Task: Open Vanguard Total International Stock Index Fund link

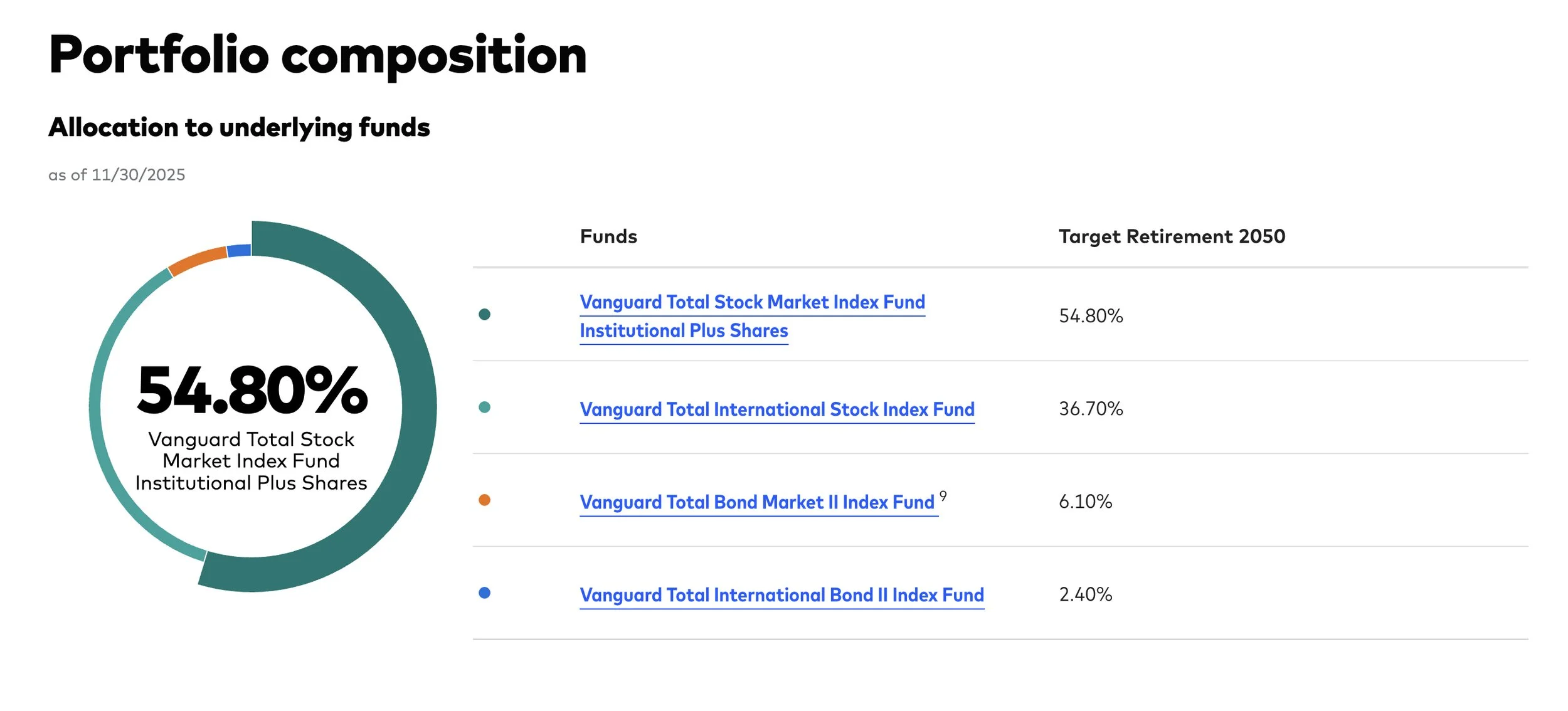Action: pyautogui.click(x=776, y=410)
